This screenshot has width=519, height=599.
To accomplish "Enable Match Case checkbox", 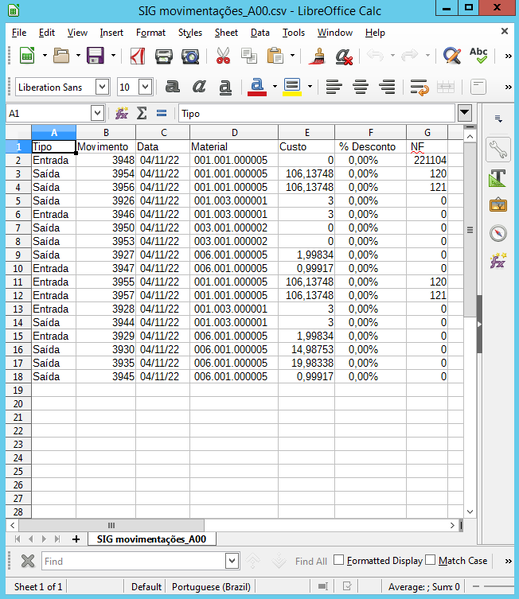I will [x=430, y=560].
